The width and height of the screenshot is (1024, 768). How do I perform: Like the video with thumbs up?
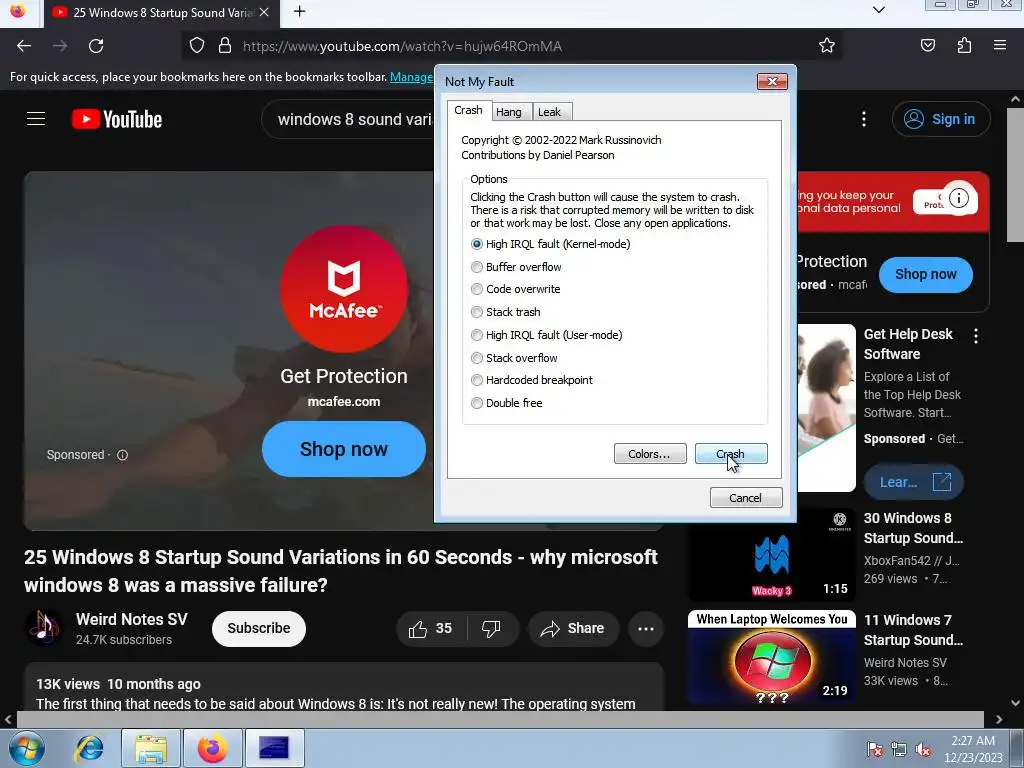430,629
